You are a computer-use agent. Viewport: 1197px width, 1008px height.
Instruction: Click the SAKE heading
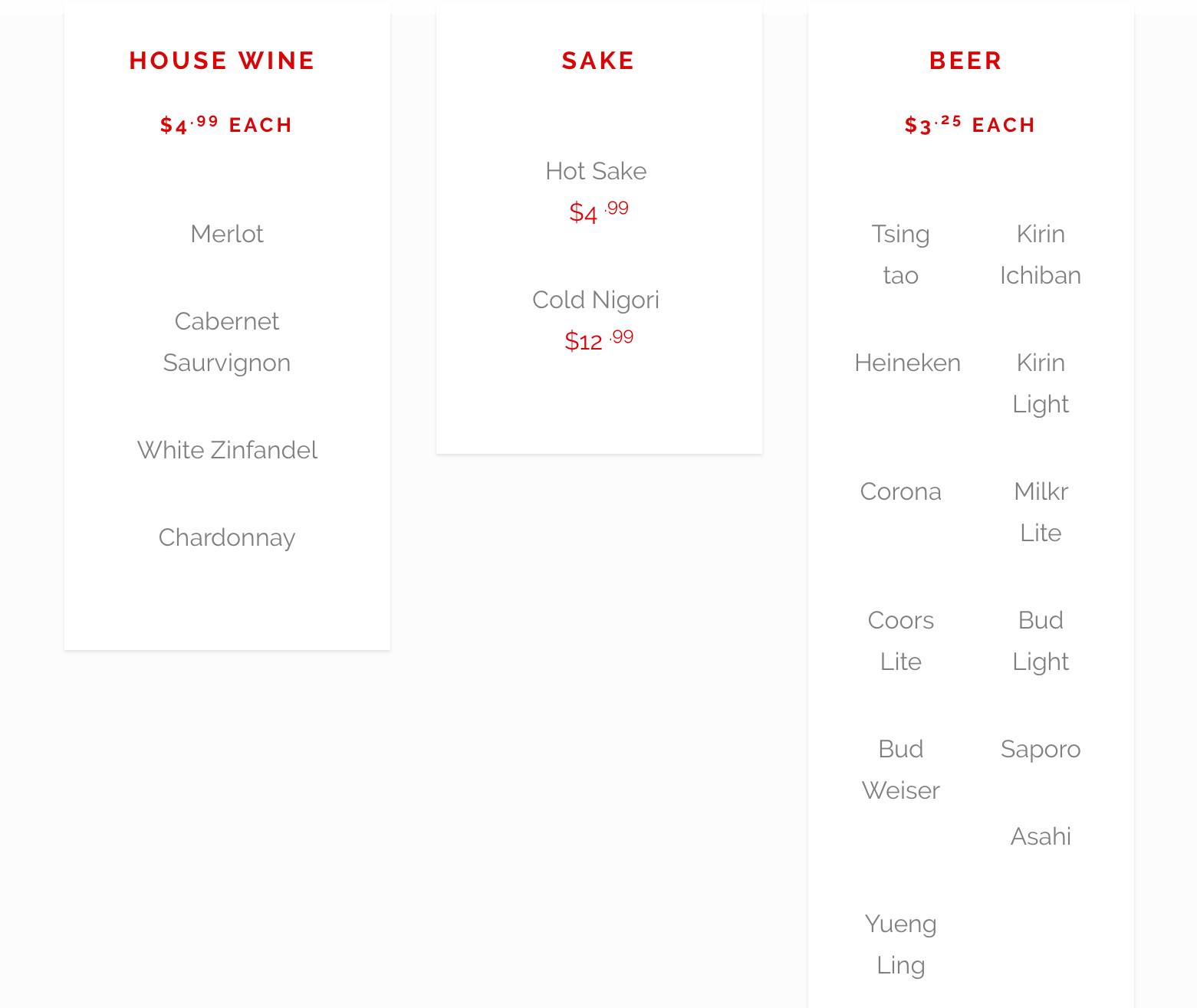598,61
